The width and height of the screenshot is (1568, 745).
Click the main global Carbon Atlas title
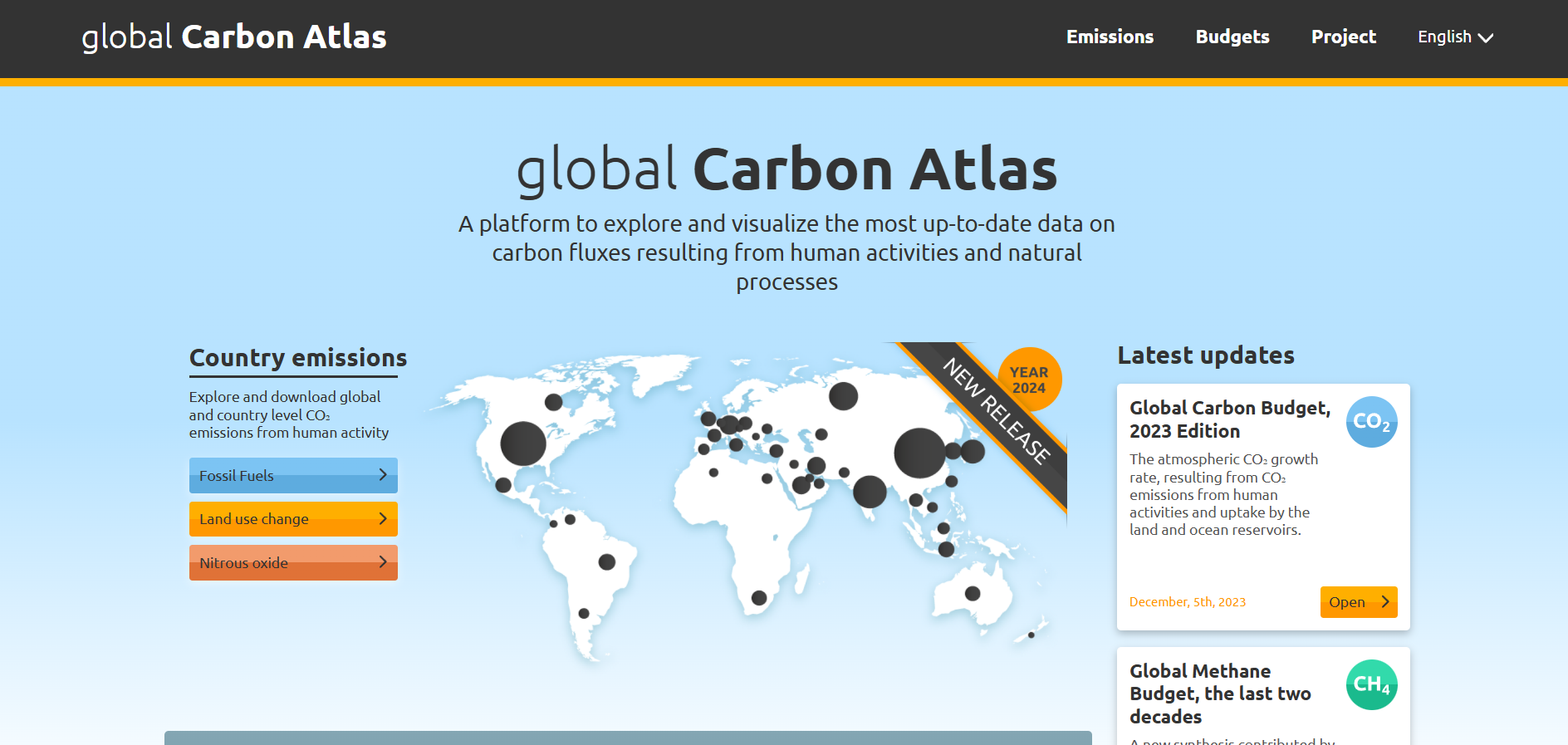(786, 169)
